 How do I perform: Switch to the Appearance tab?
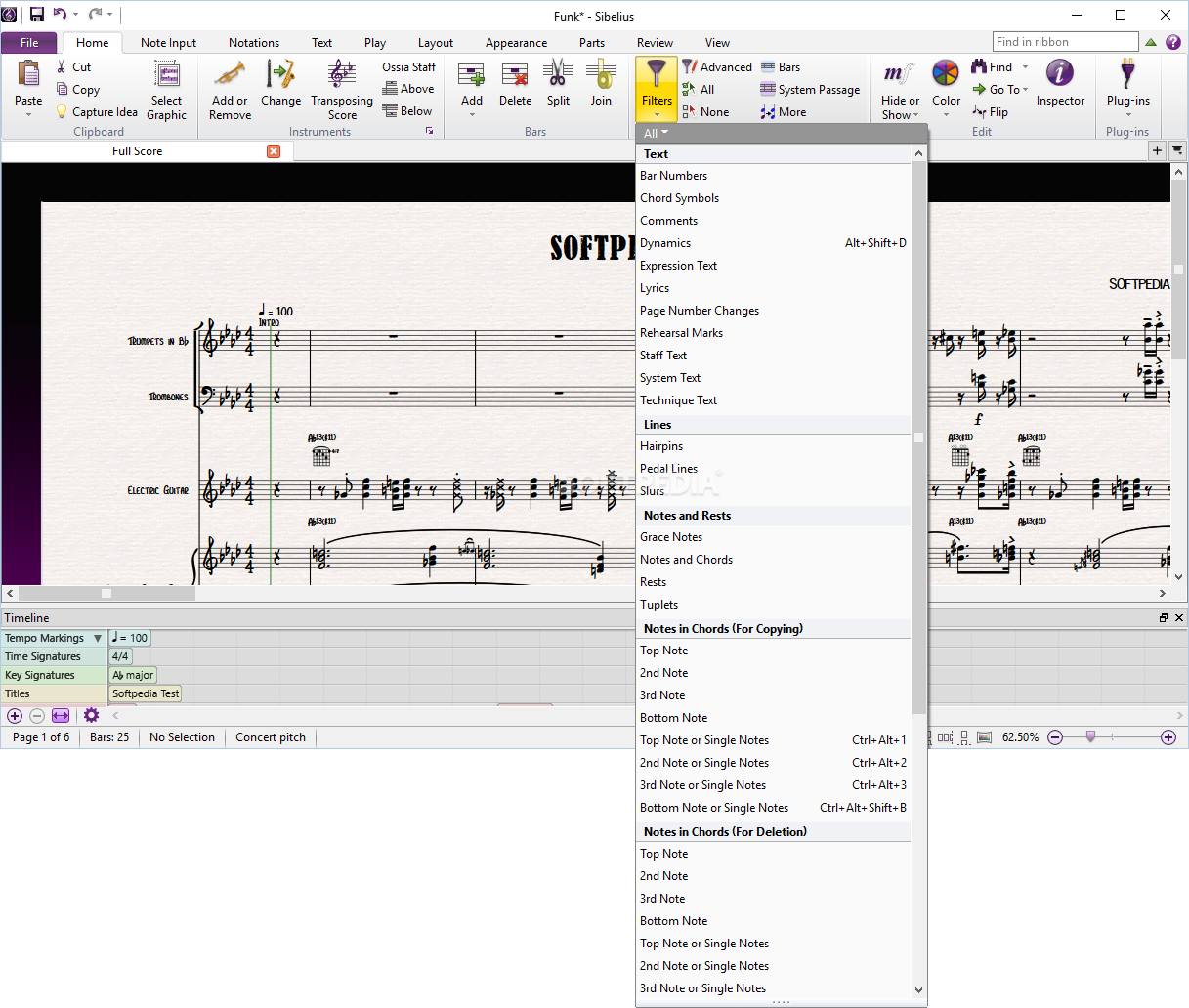coord(516,42)
